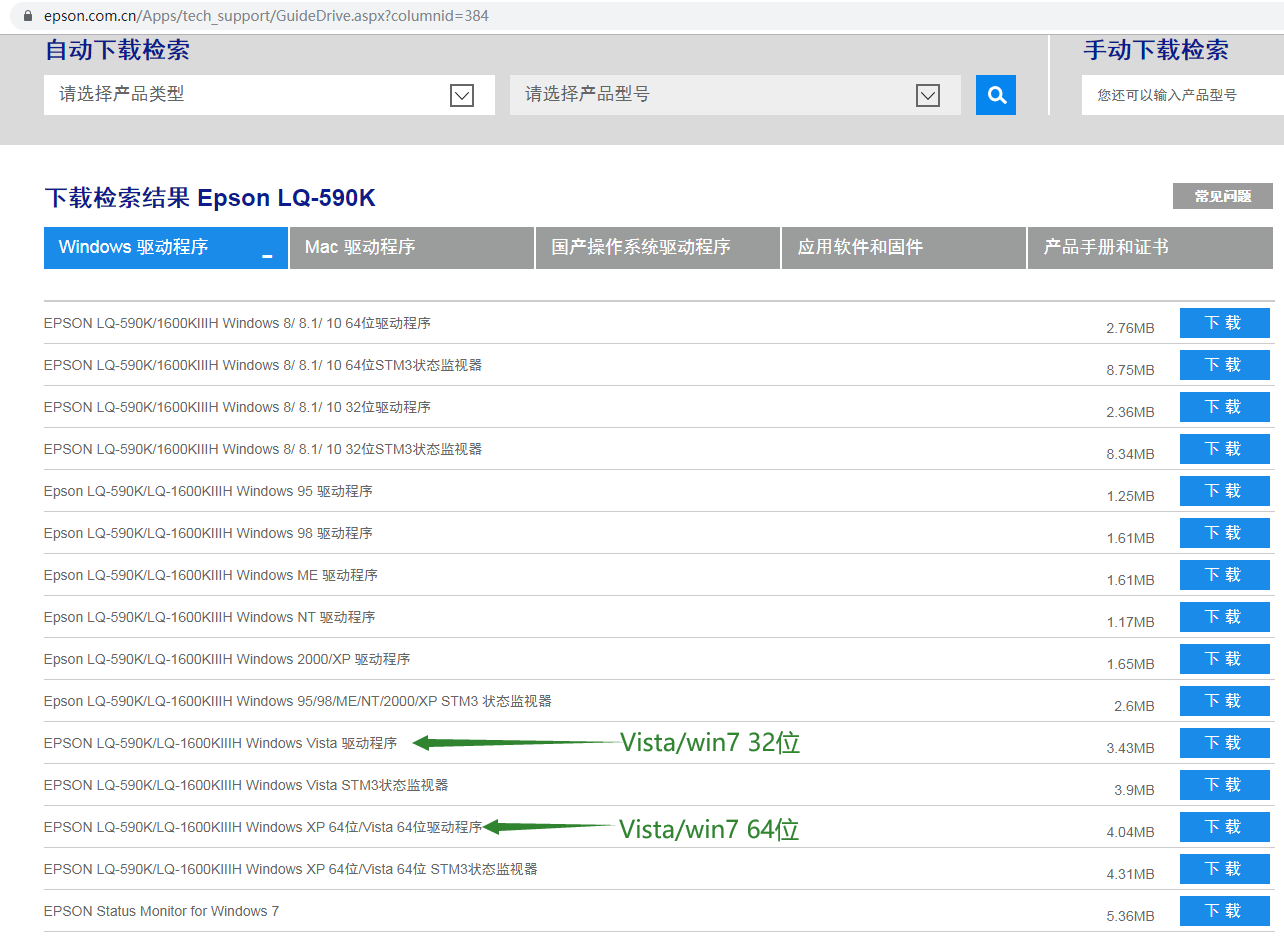Click the 2.76MB file size value
This screenshot has height=940, width=1284.
click(x=1130, y=328)
